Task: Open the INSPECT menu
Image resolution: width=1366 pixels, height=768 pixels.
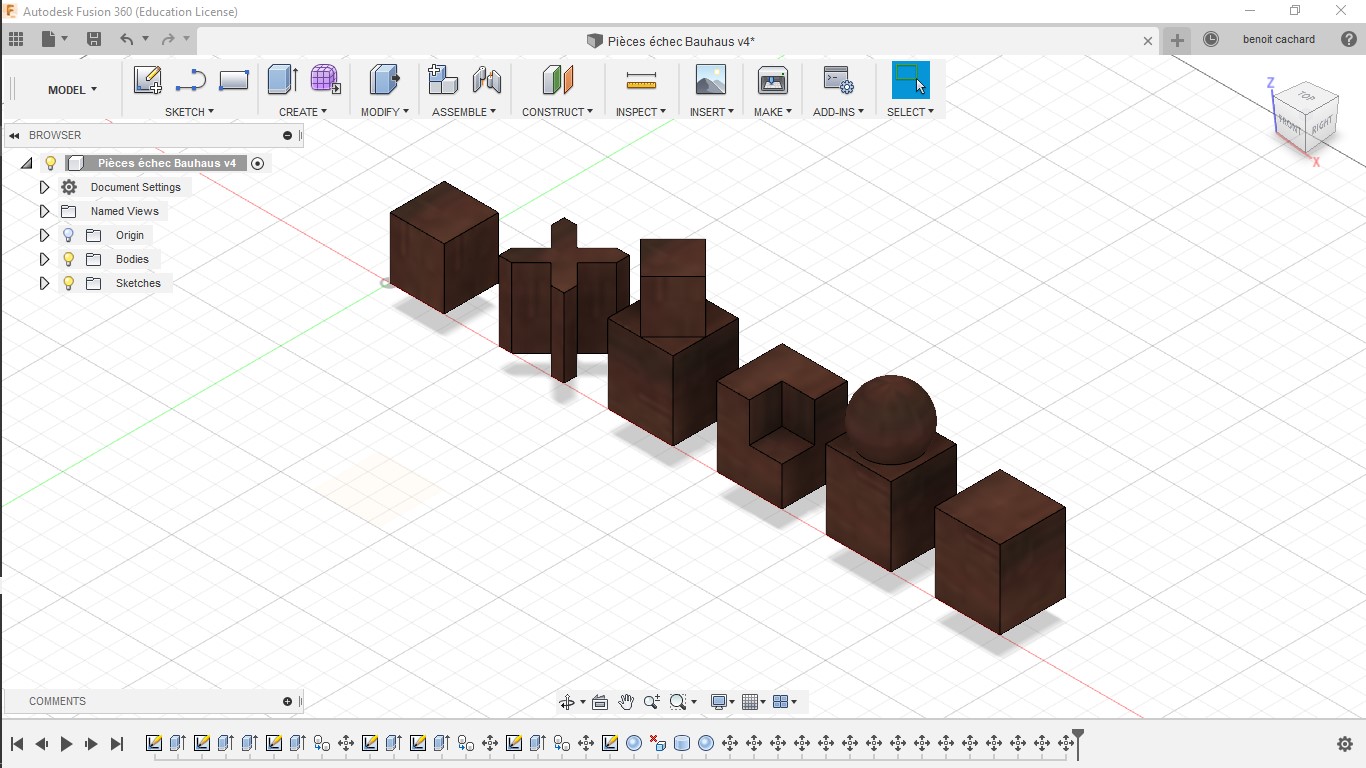Action: click(641, 112)
